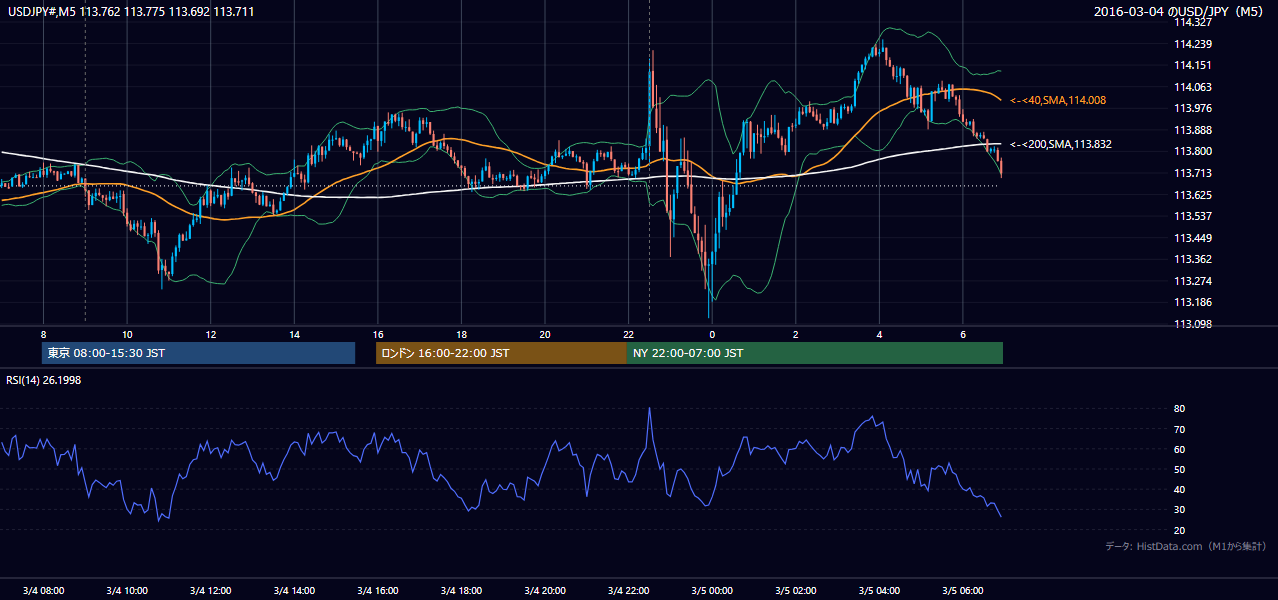The height and width of the screenshot is (600, 1278).
Task: Click the 3/4 22:00 time label
Action: 629,590
